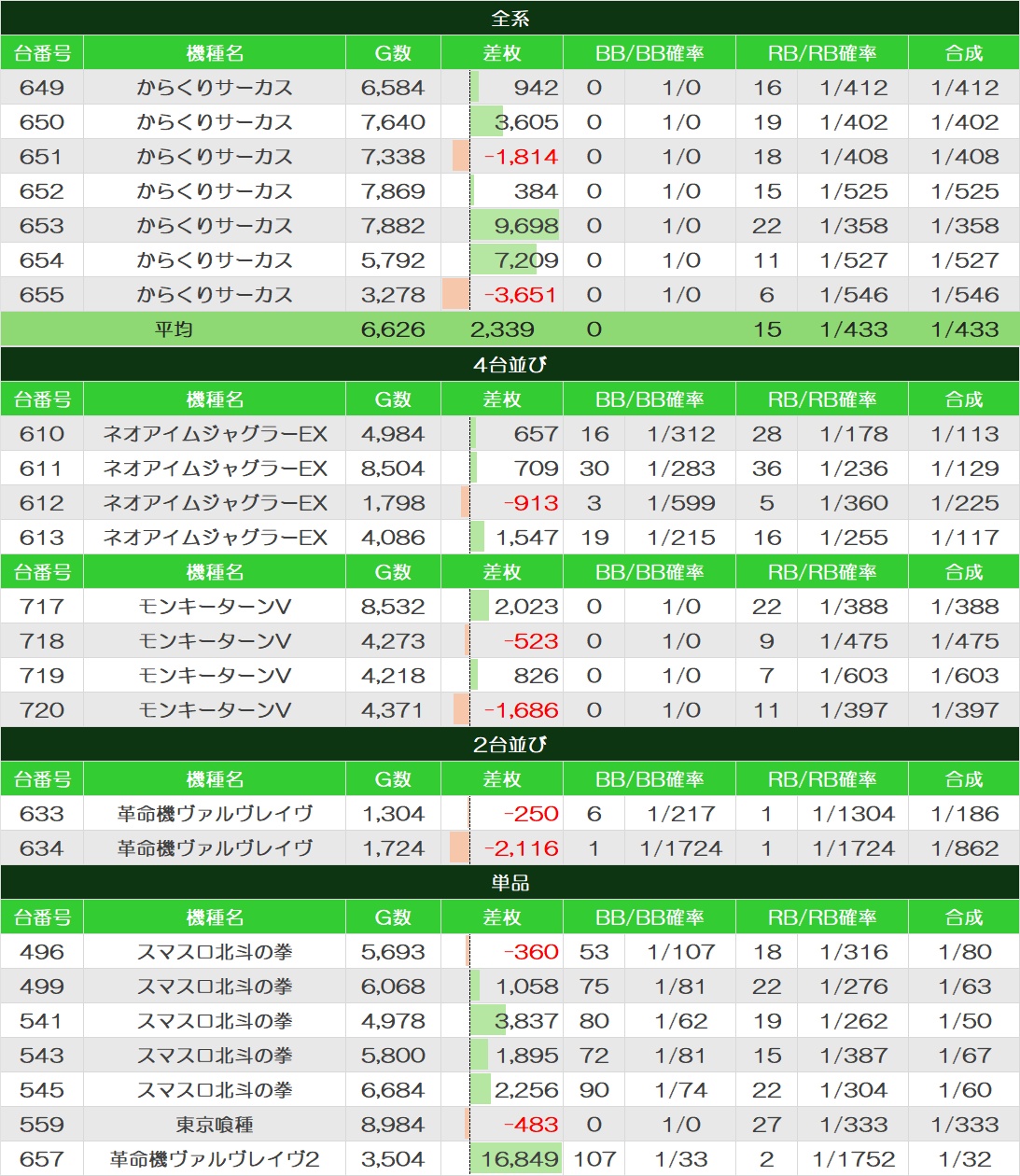Viewport: 1020px width, 1176px height.
Task: Click game count 7,869
Action: (x=393, y=191)
